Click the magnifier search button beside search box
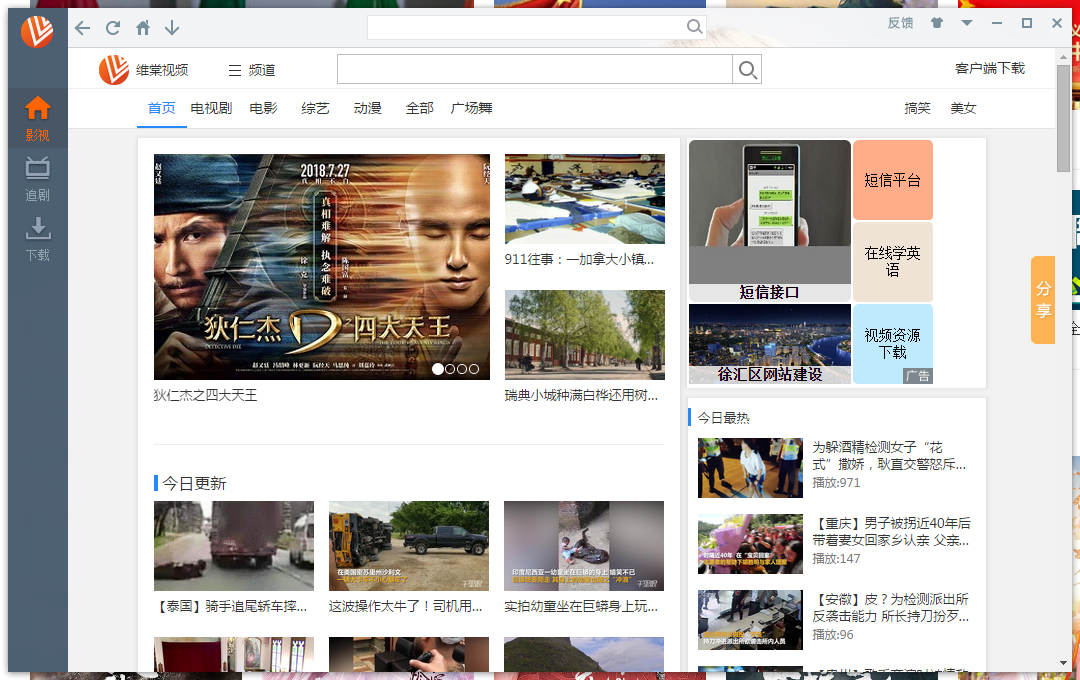1080x680 pixels. click(747, 70)
